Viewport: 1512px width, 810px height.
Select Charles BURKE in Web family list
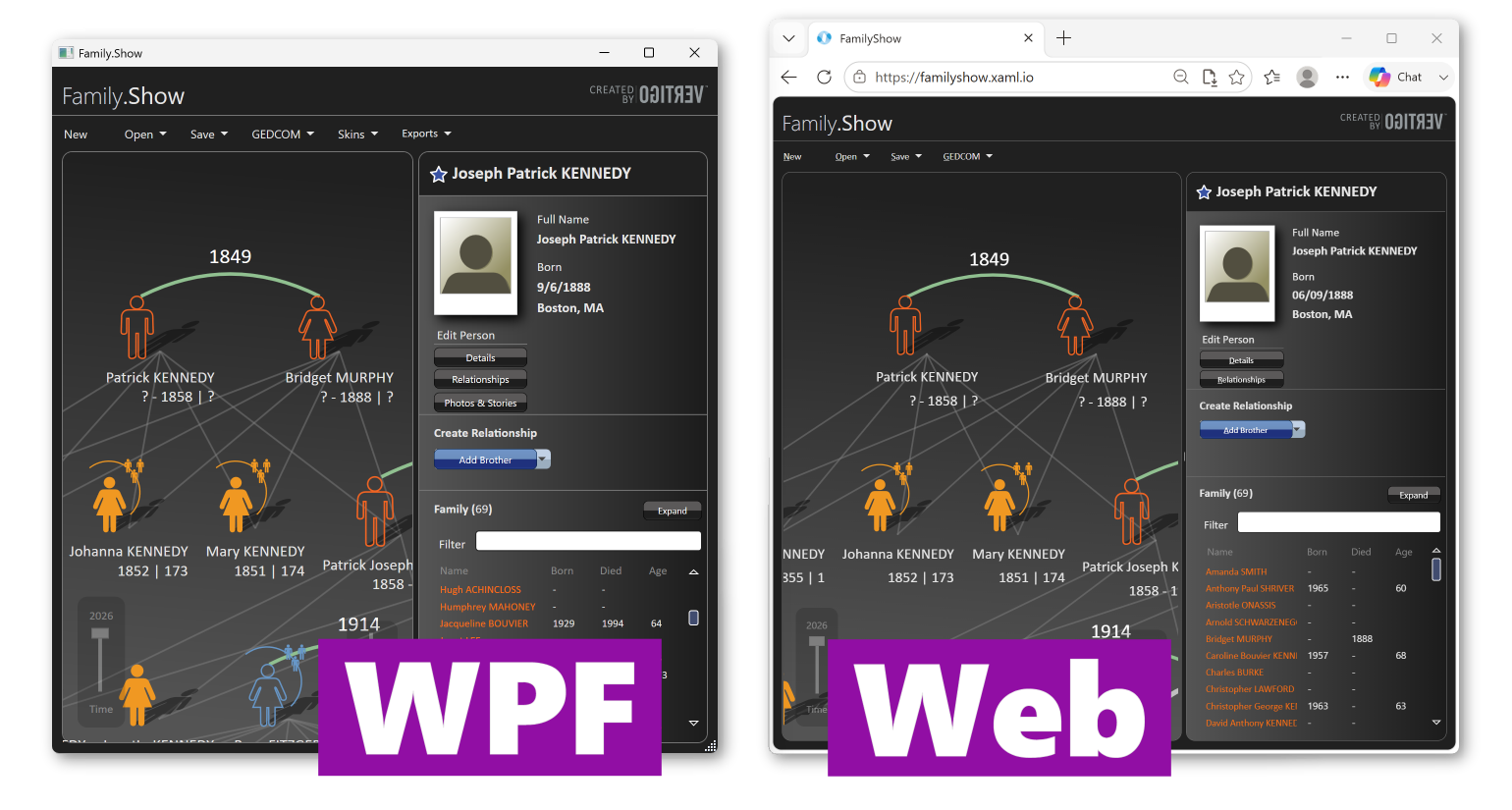[1234, 673]
